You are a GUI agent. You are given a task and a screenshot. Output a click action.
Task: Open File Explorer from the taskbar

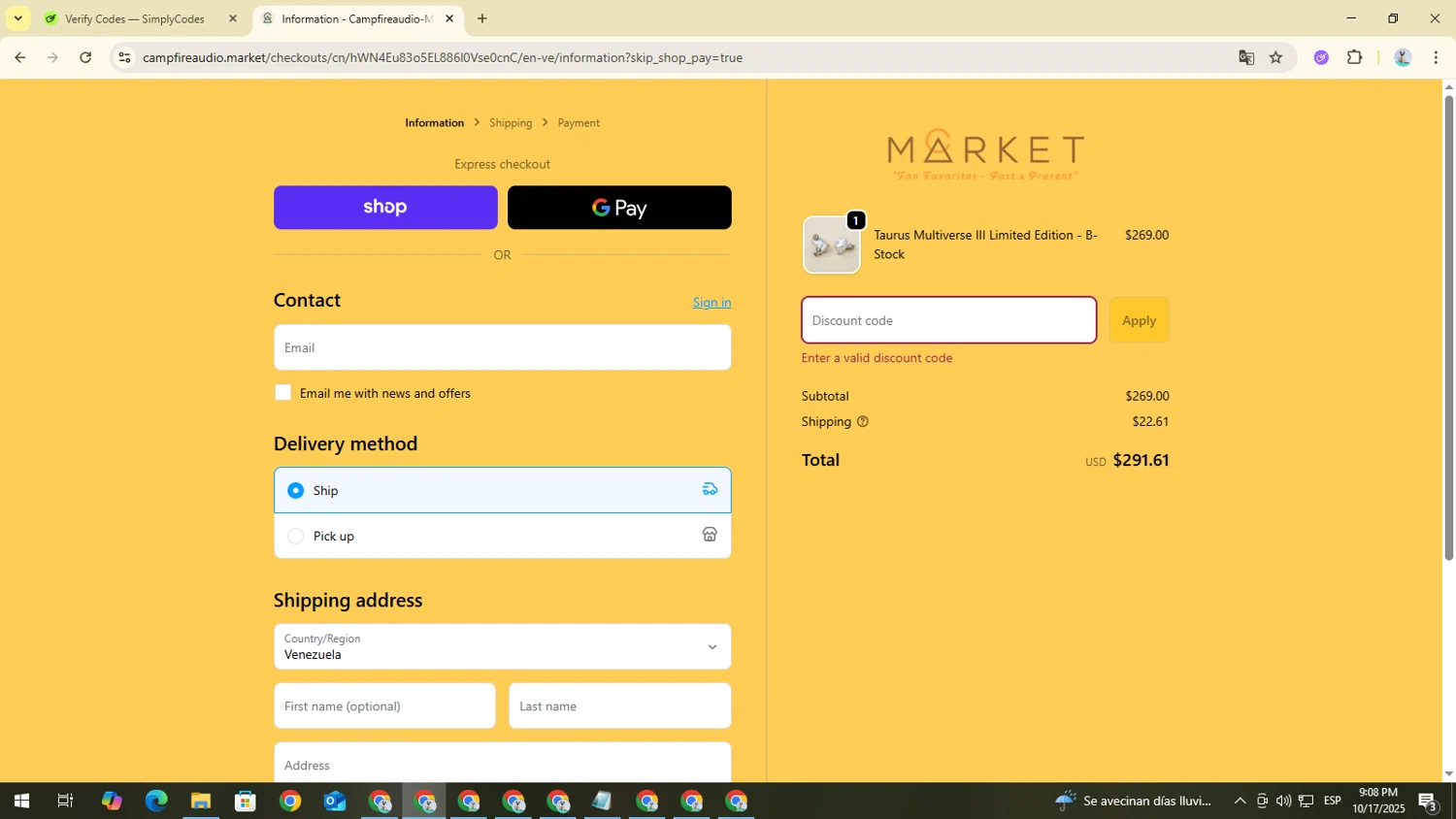[201, 802]
